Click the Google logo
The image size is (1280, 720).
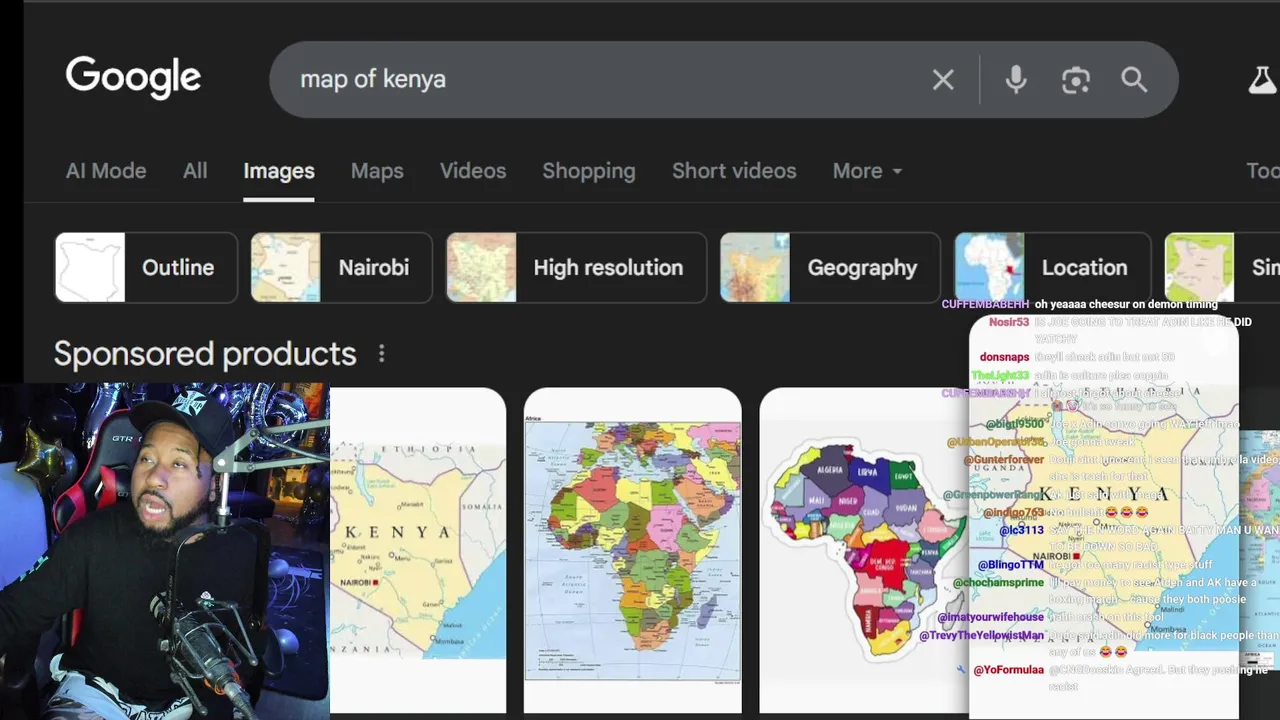[133, 78]
